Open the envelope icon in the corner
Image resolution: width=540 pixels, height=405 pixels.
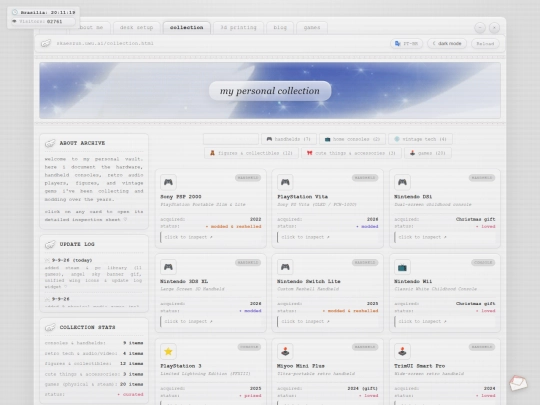coord(518,383)
